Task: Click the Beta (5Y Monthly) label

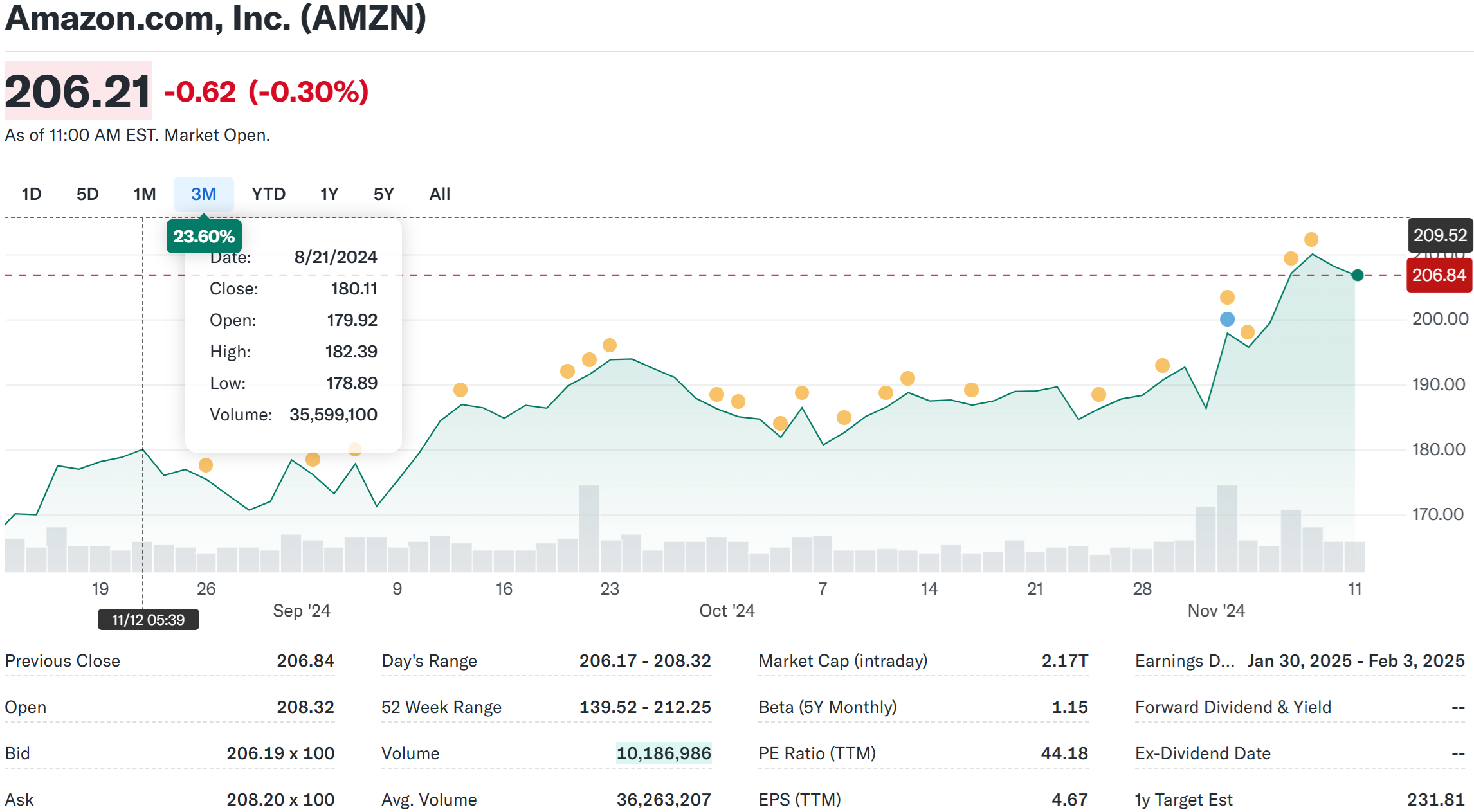Action: [828, 707]
